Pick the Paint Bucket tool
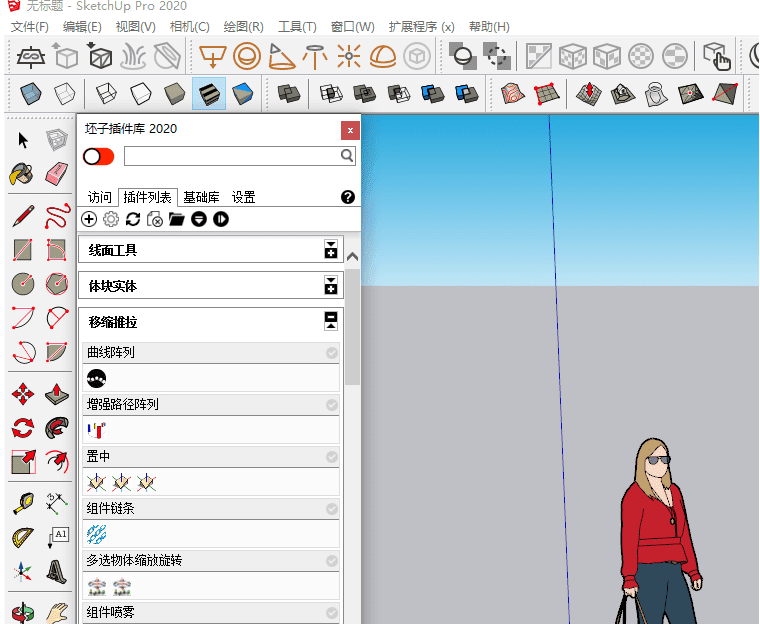The width and height of the screenshot is (760, 624). point(22,174)
